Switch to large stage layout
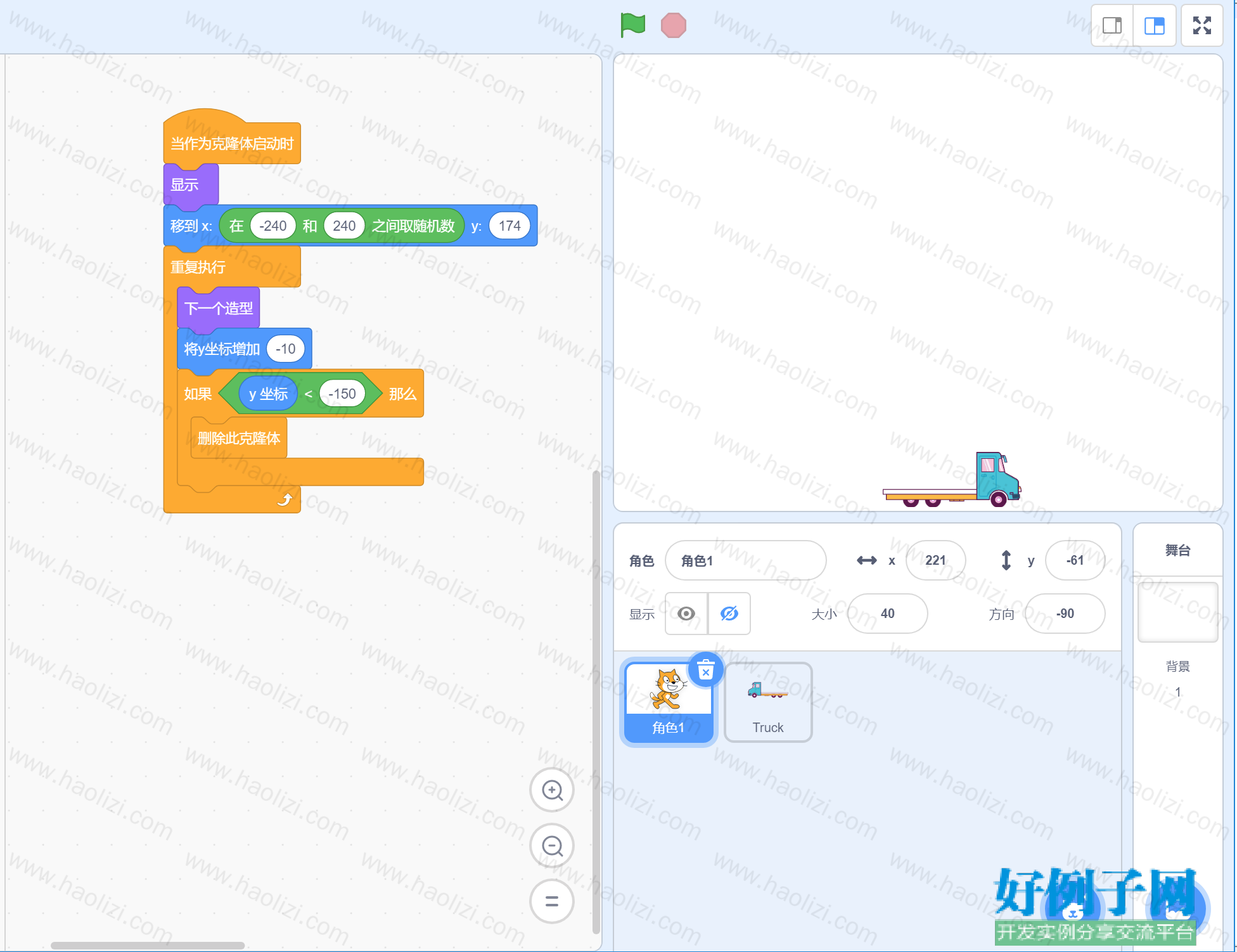 click(x=1155, y=25)
